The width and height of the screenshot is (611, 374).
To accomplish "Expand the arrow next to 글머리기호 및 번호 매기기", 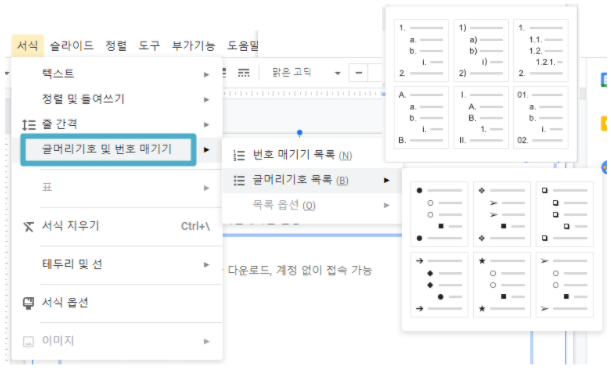I will (207, 150).
